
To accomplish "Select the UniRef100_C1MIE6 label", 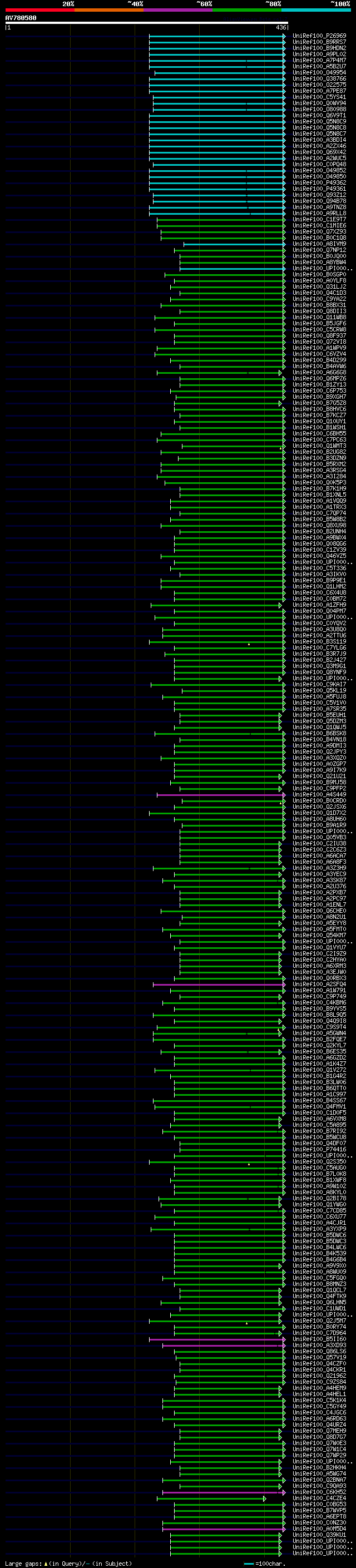I will [319, 225].
